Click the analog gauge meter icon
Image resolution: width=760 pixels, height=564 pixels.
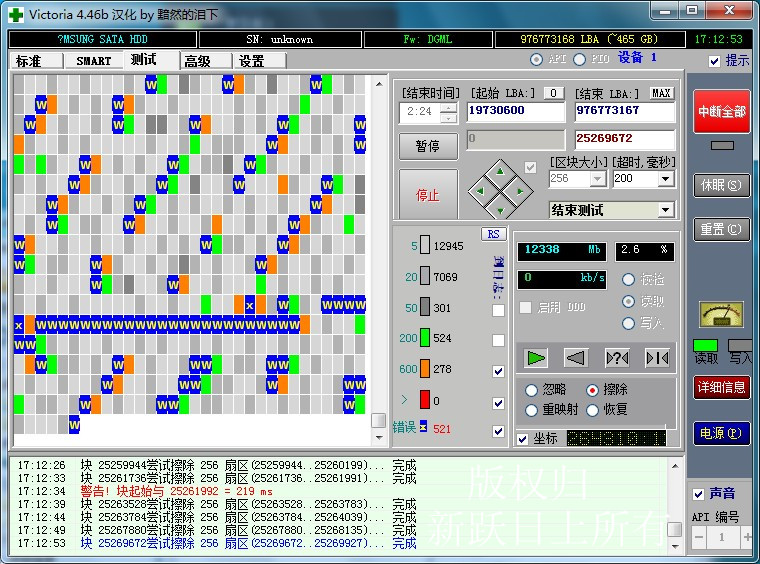[x=721, y=313]
